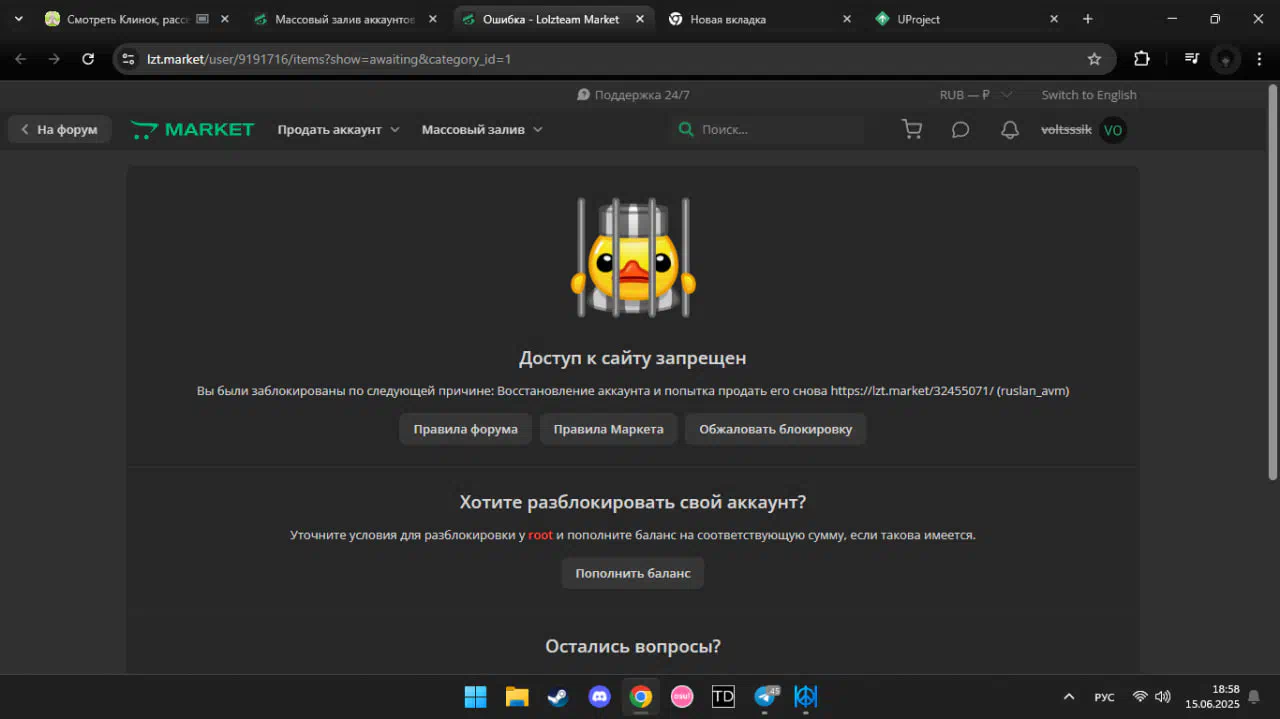Open a new browser tab

(x=1088, y=19)
